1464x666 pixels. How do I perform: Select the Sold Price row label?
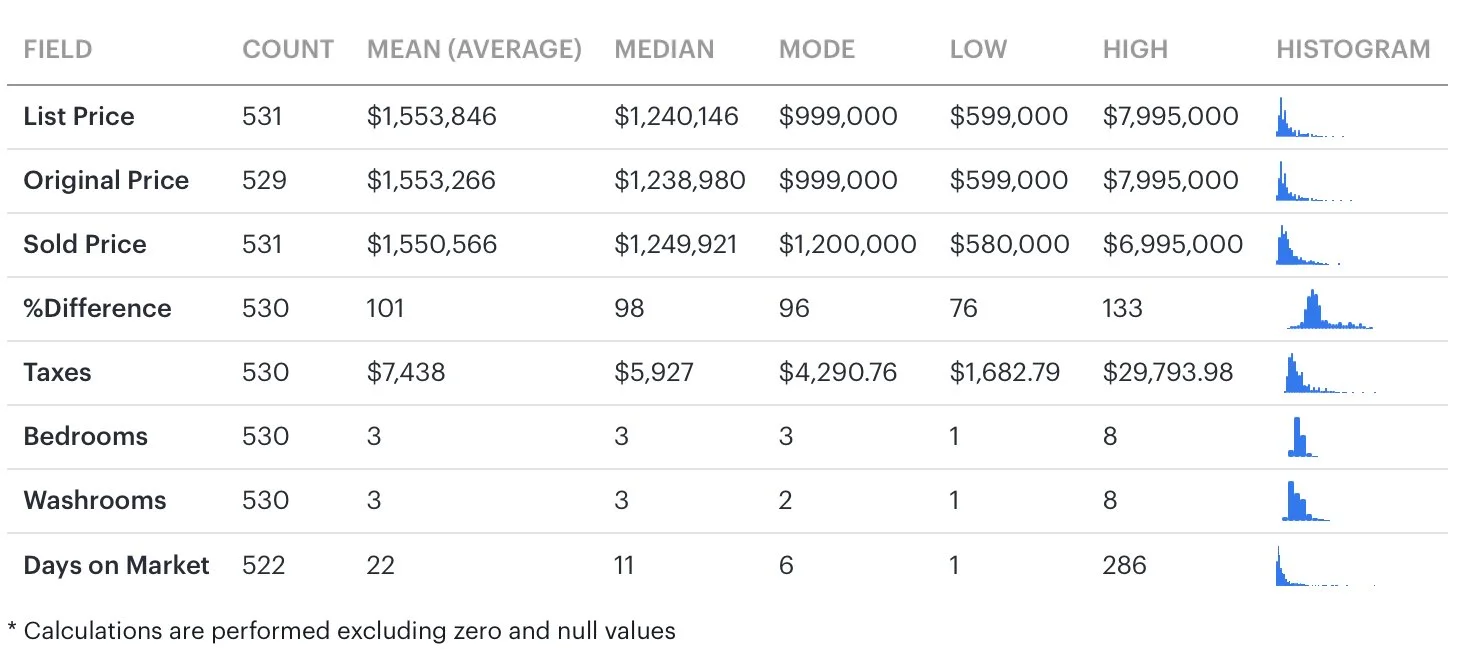click(85, 245)
